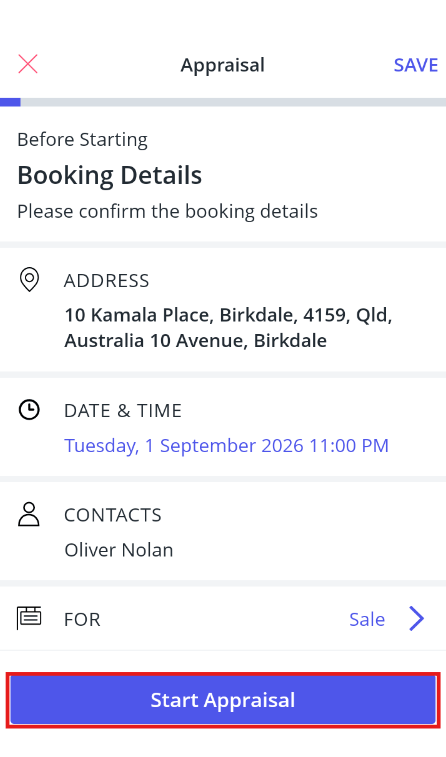Edit the Tuesday, 1 September 2026 date
The width and height of the screenshot is (446, 757).
click(x=226, y=446)
